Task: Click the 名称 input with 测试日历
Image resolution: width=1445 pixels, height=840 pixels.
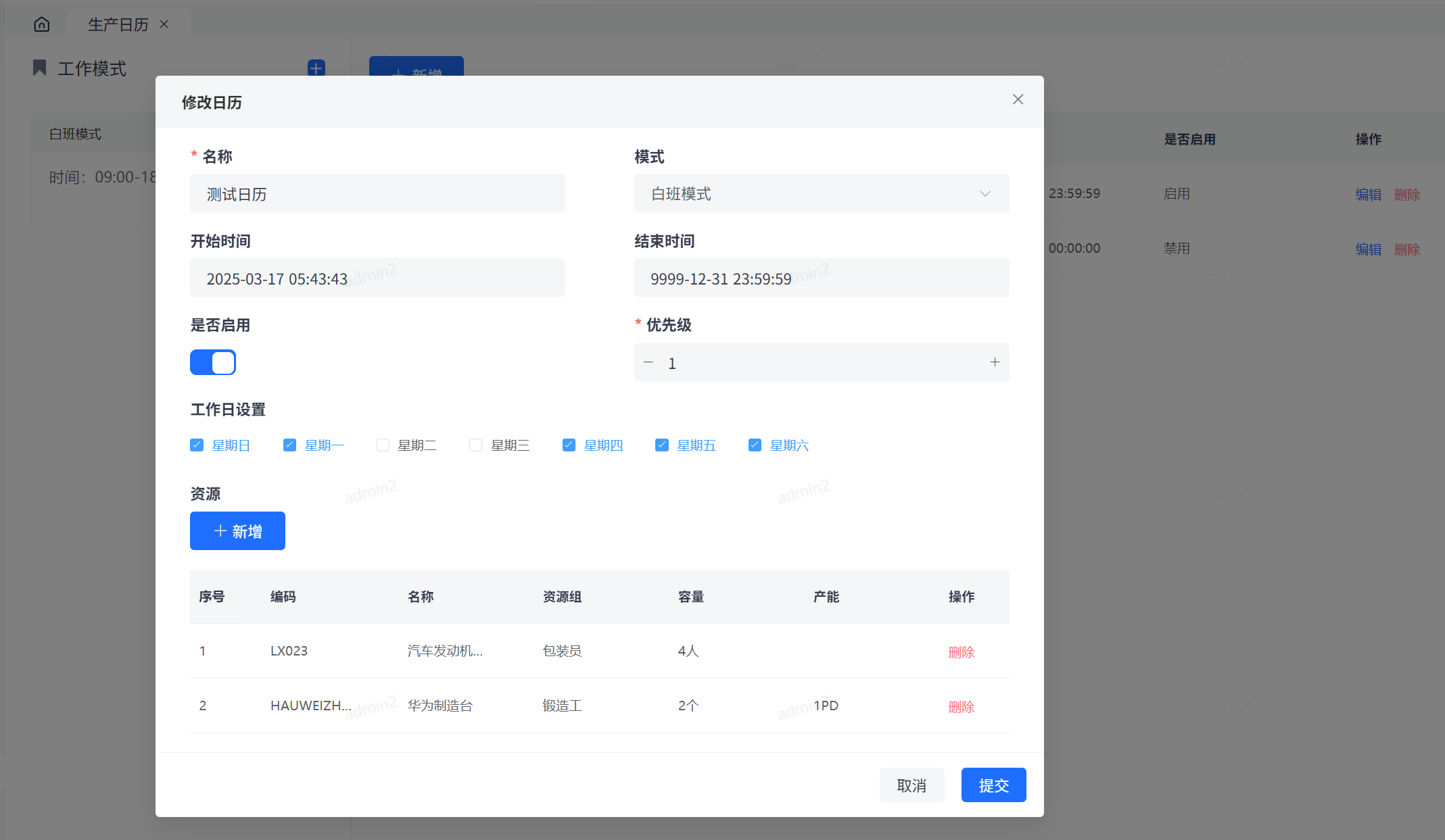Action: point(377,193)
